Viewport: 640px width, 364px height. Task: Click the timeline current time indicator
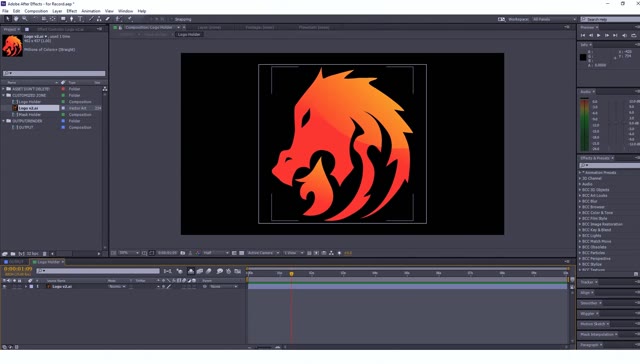pyautogui.click(x=291, y=274)
